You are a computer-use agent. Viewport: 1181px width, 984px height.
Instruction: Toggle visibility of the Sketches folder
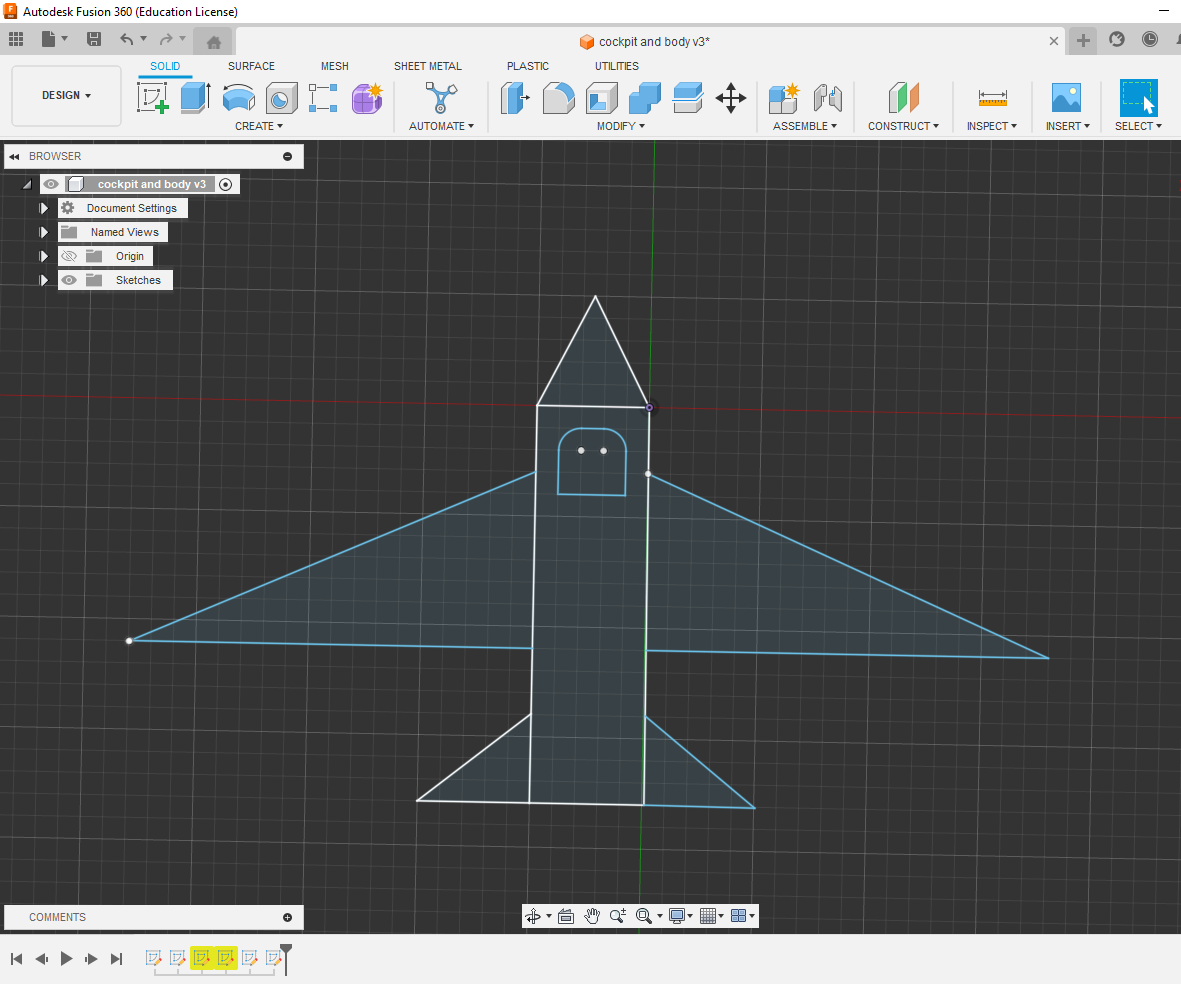click(69, 280)
